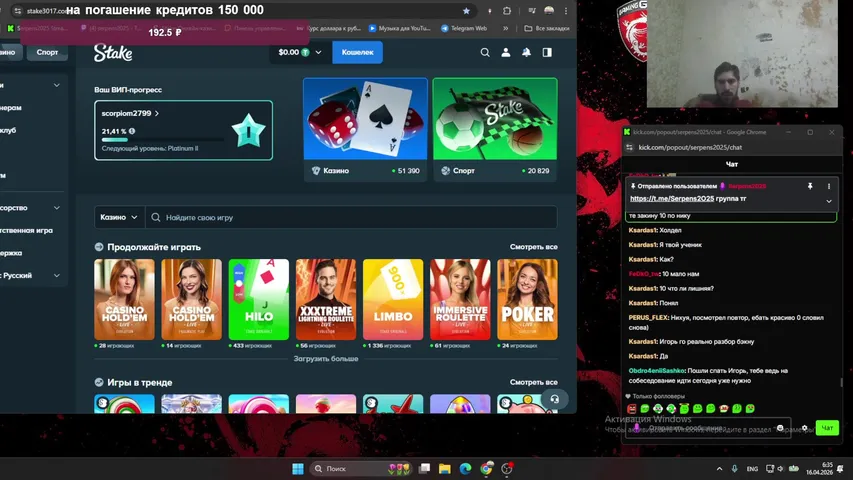Image resolution: width=853 pixels, height=480 pixels.
Task: Open the t.me/Serpens2025 link in chat
Action: pyautogui.click(x=672, y=199)
